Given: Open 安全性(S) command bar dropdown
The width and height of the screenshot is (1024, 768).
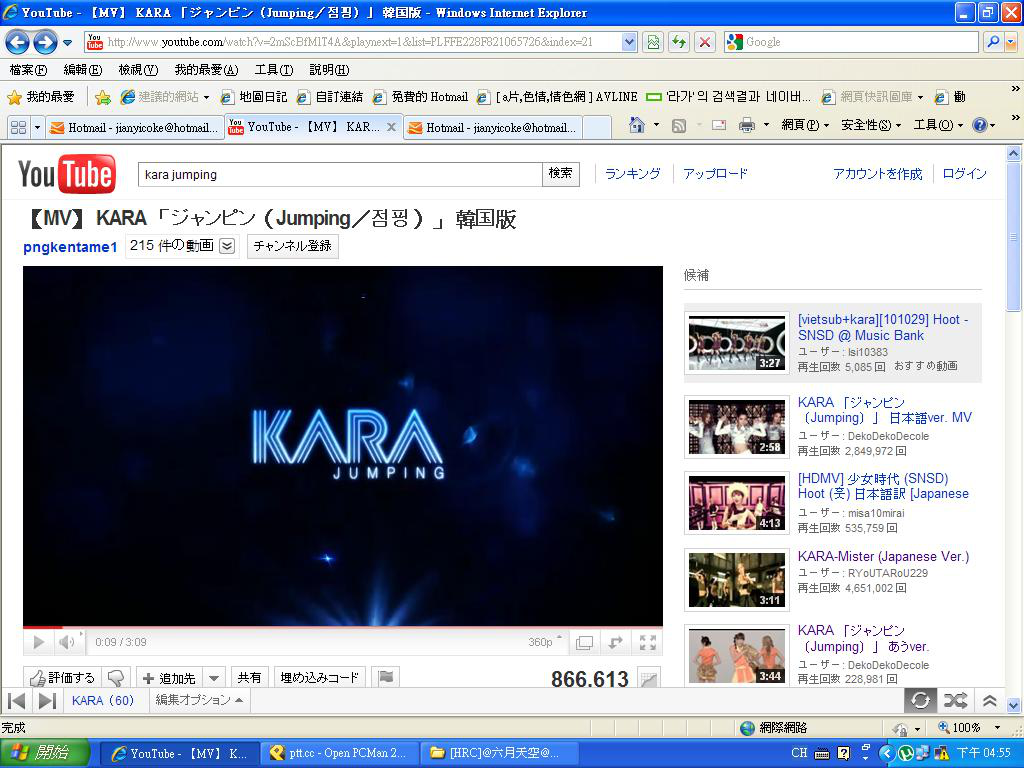Looking at the screenshot, I should pos(871,125).
